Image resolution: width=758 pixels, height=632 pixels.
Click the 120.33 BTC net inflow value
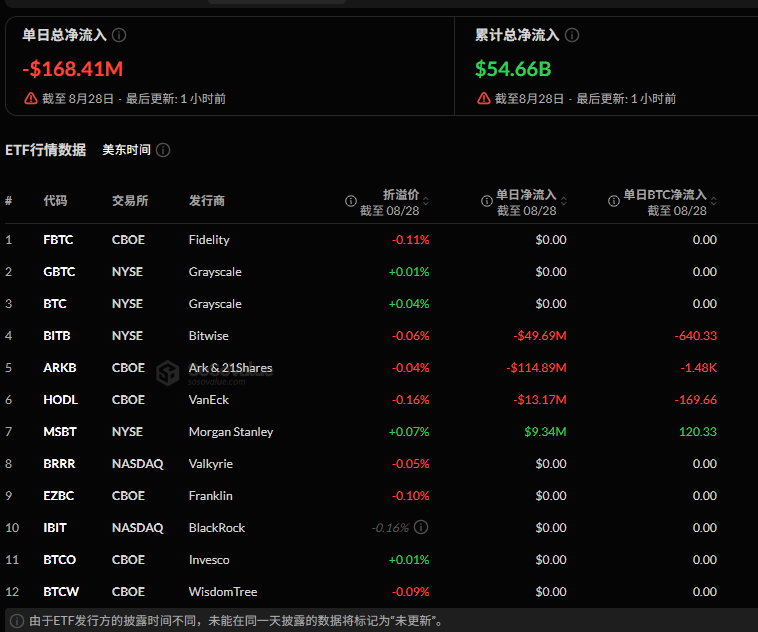click(x=698, y=432)
